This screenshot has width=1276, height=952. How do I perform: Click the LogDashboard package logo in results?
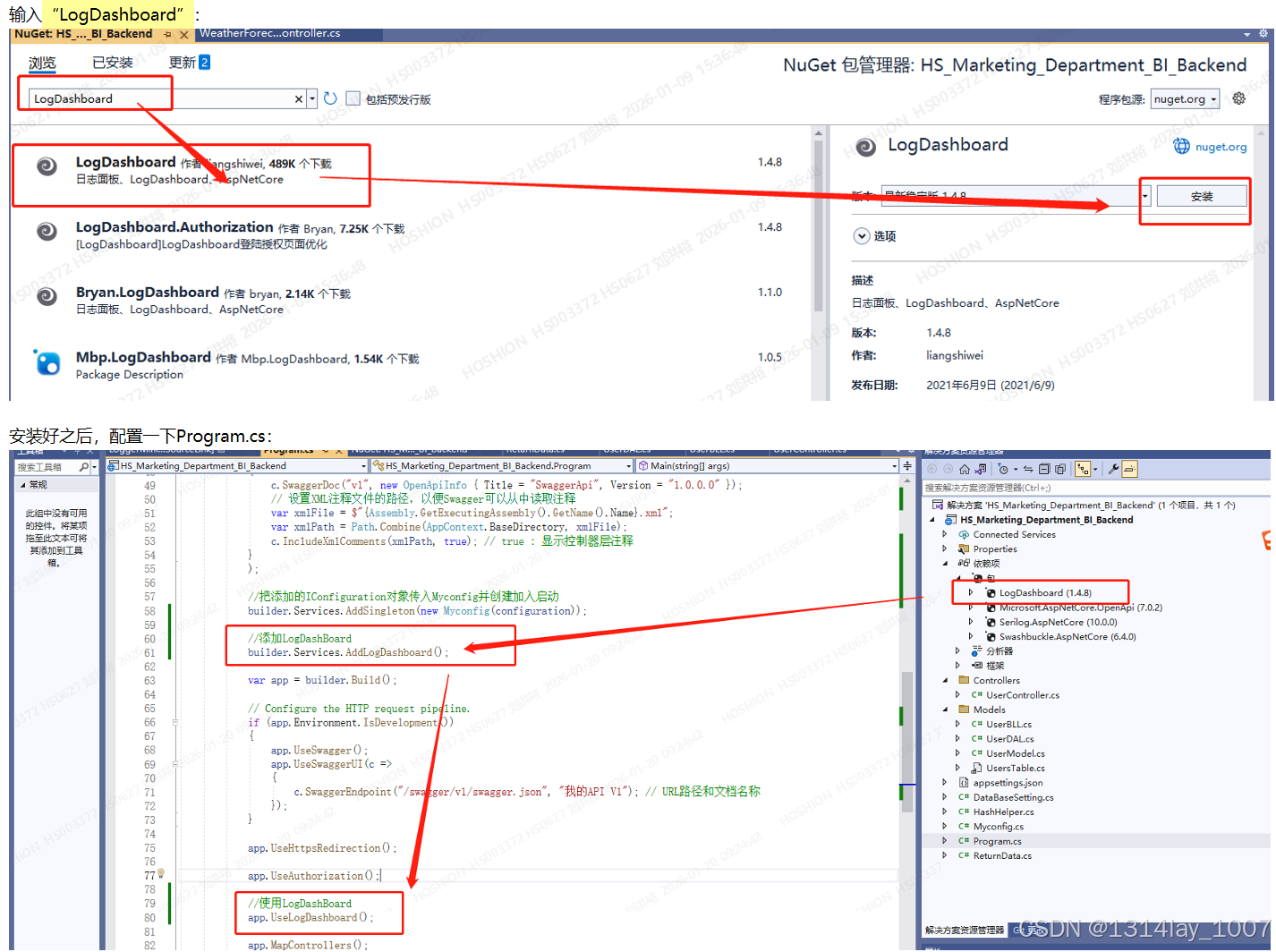(47, 166)
